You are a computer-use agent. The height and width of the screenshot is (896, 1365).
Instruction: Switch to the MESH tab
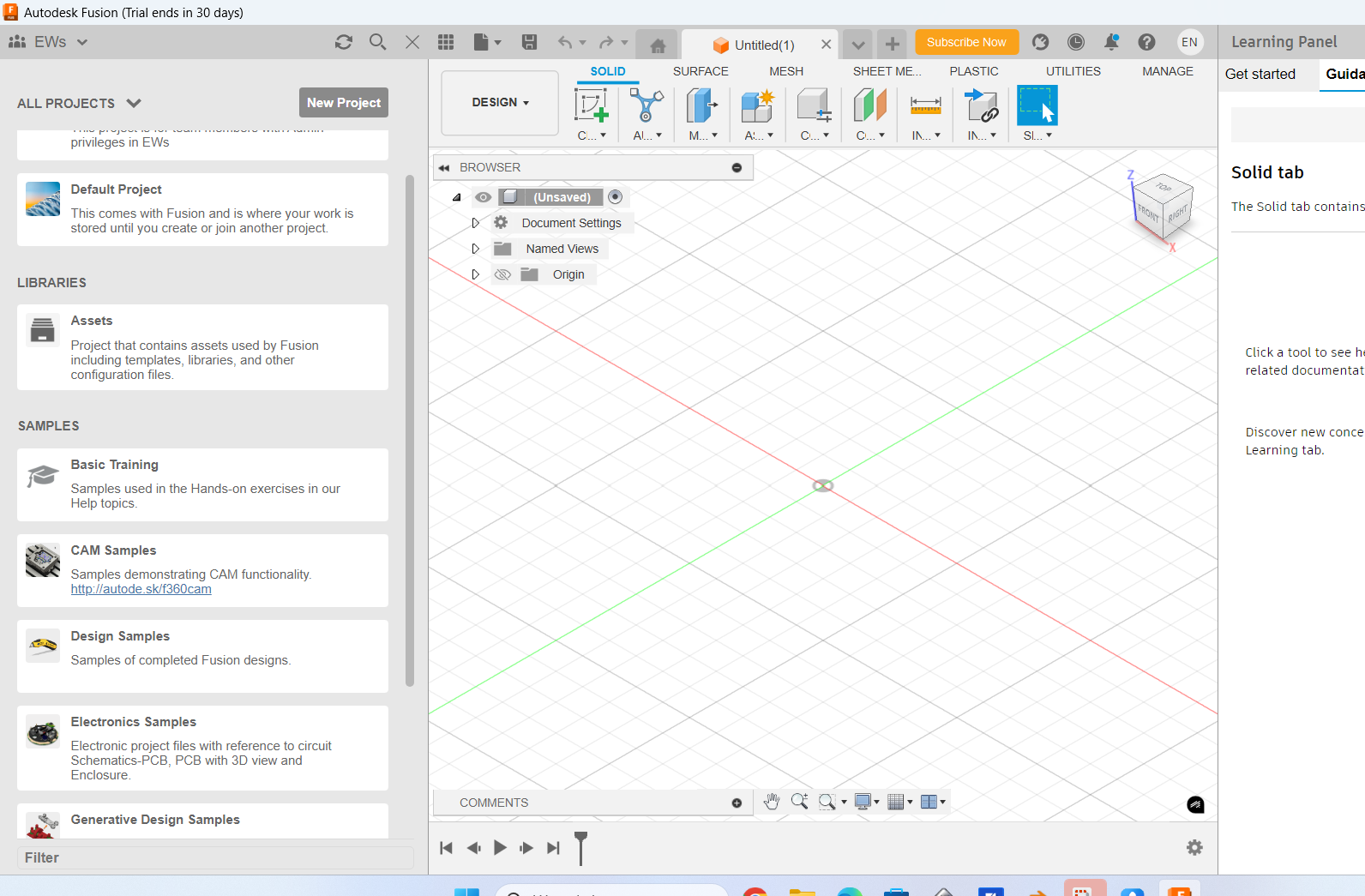pyautogui.click(x=786, y=71)
